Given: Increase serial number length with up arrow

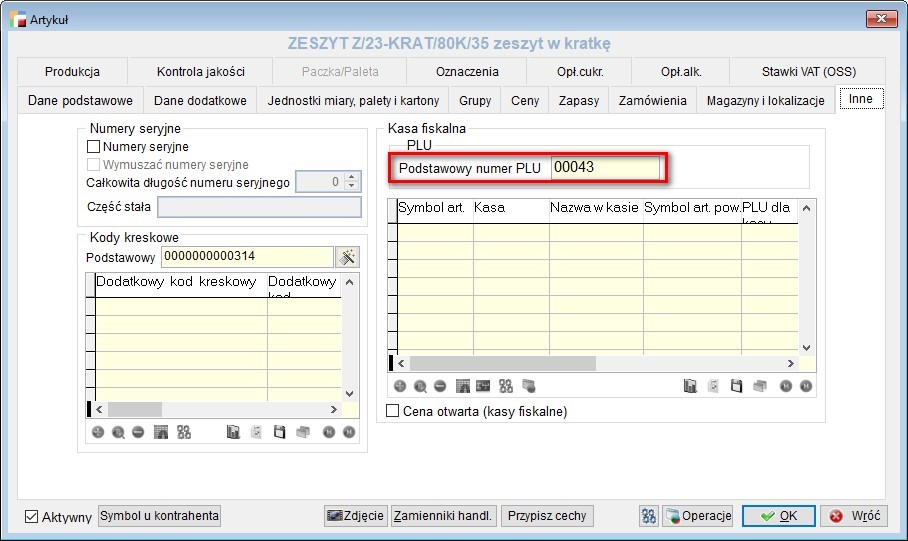Looking at the screenshot, I should [x=352, y=177].
